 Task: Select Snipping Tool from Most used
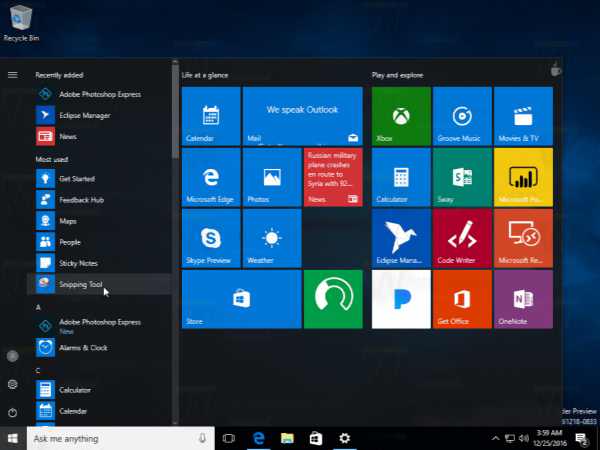[80, 284]
